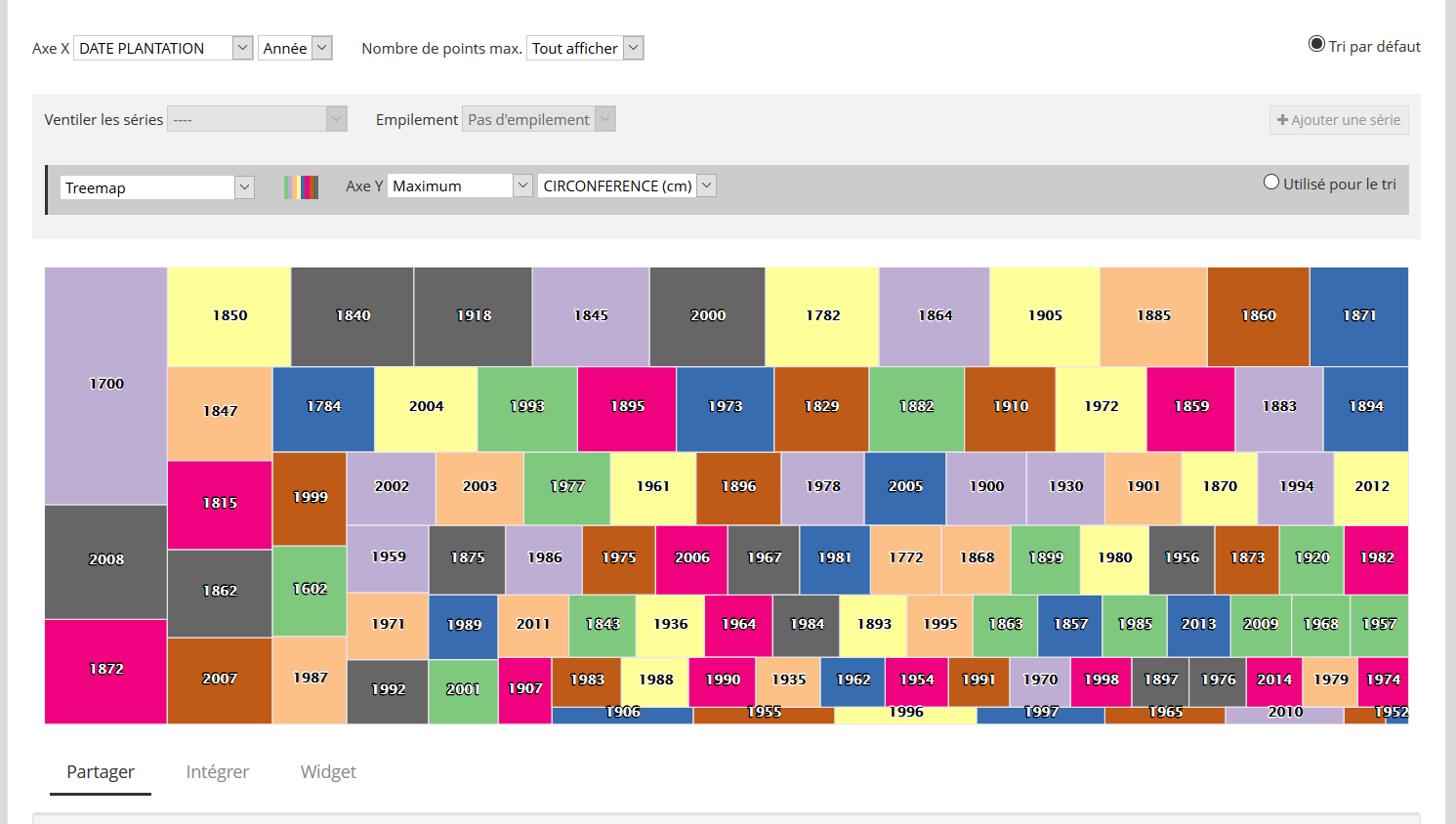Select the 2008 treemap tile
This screenshot has width=1456, height=824.
tap(105, 560)
